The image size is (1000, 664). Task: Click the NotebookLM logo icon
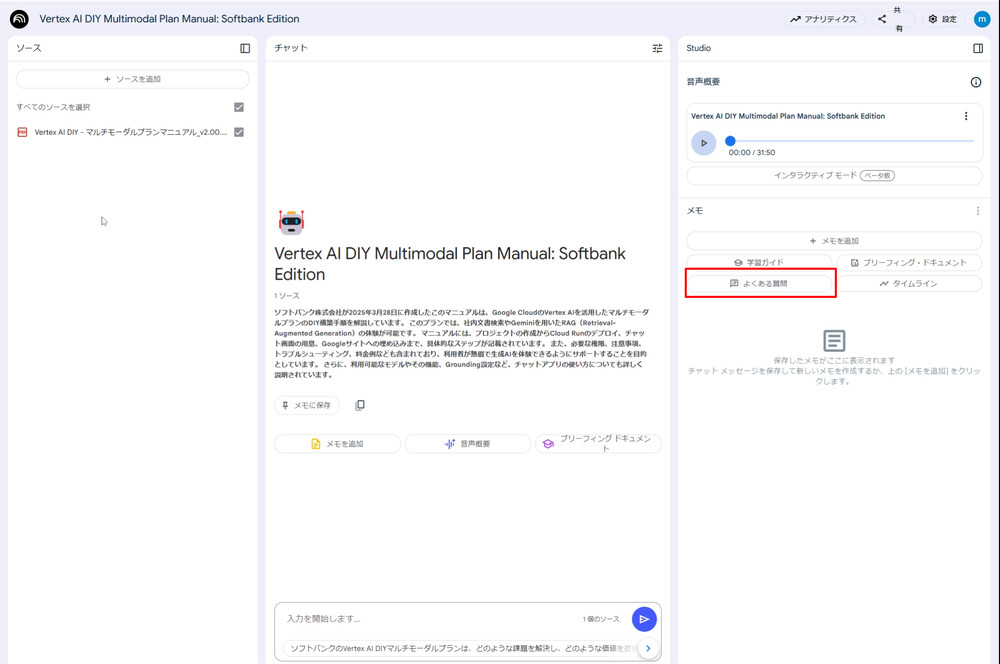(x=19, y=19)
